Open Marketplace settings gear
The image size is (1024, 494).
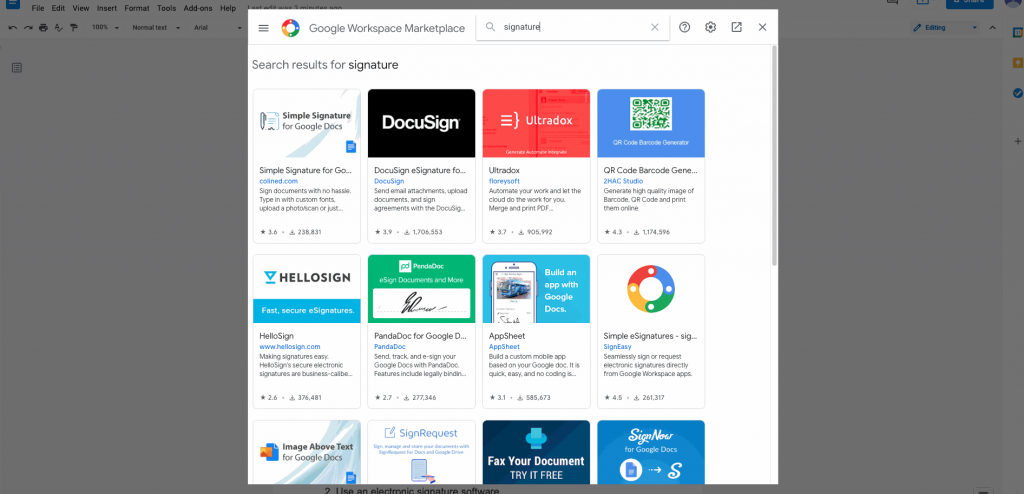point(711,27)
